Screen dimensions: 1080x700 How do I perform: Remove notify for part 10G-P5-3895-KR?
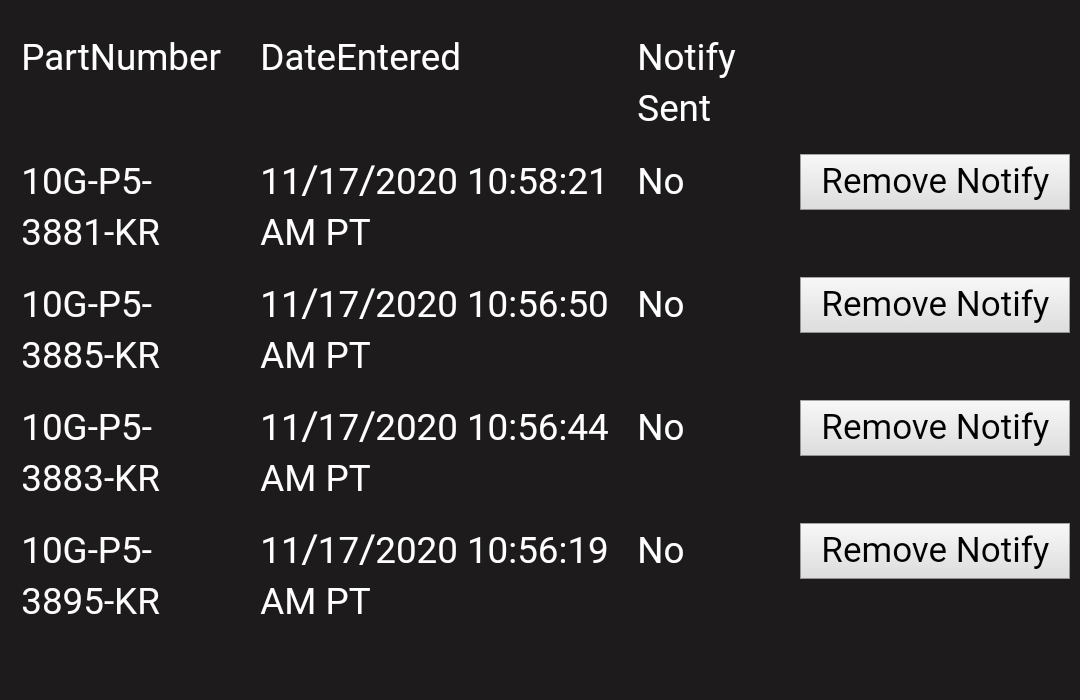tap(934, 551)
